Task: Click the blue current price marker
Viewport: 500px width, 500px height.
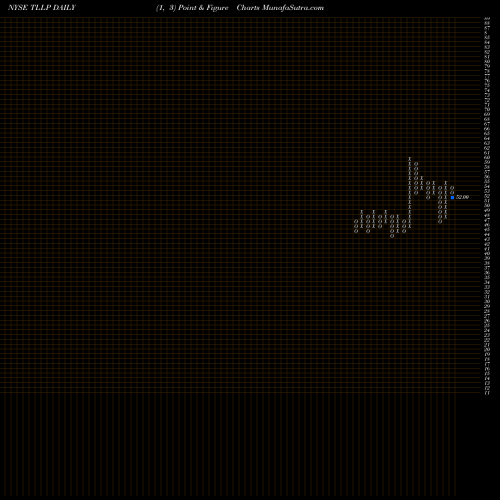Action: 452,197
